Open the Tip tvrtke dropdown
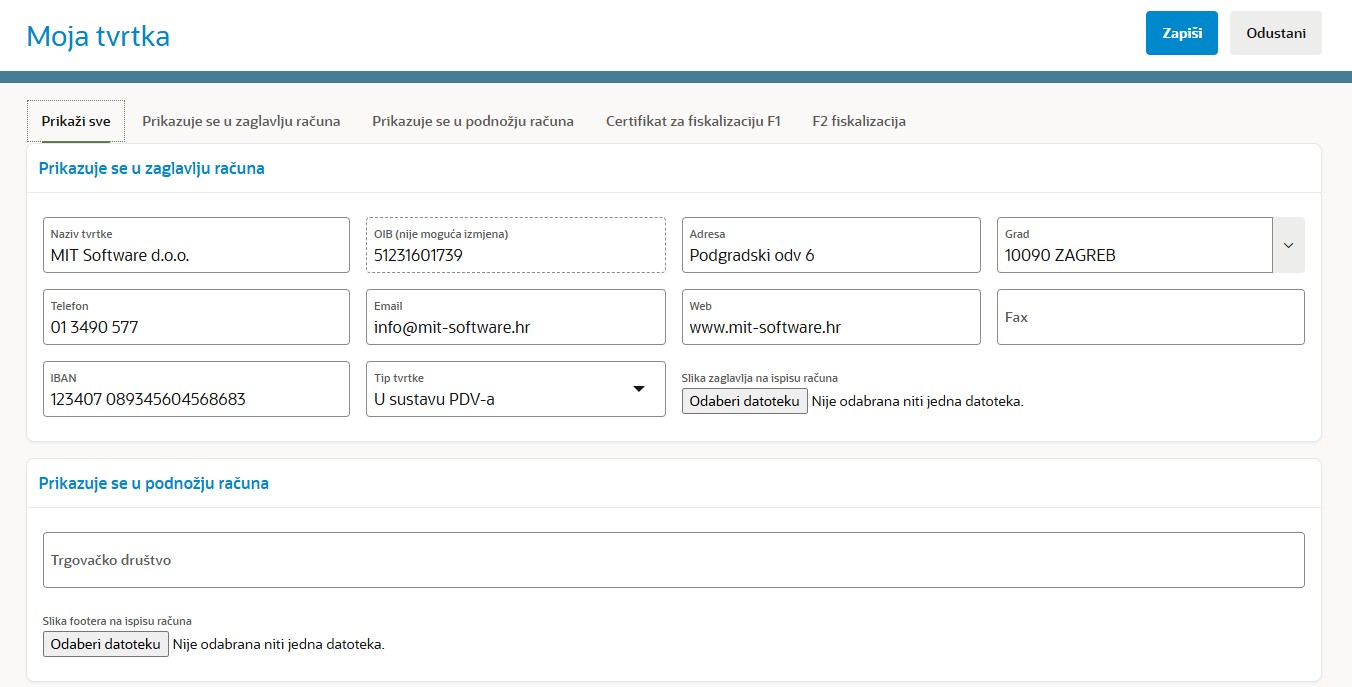The height and width of the screenshot is (687, 1352). pos(515,389)
